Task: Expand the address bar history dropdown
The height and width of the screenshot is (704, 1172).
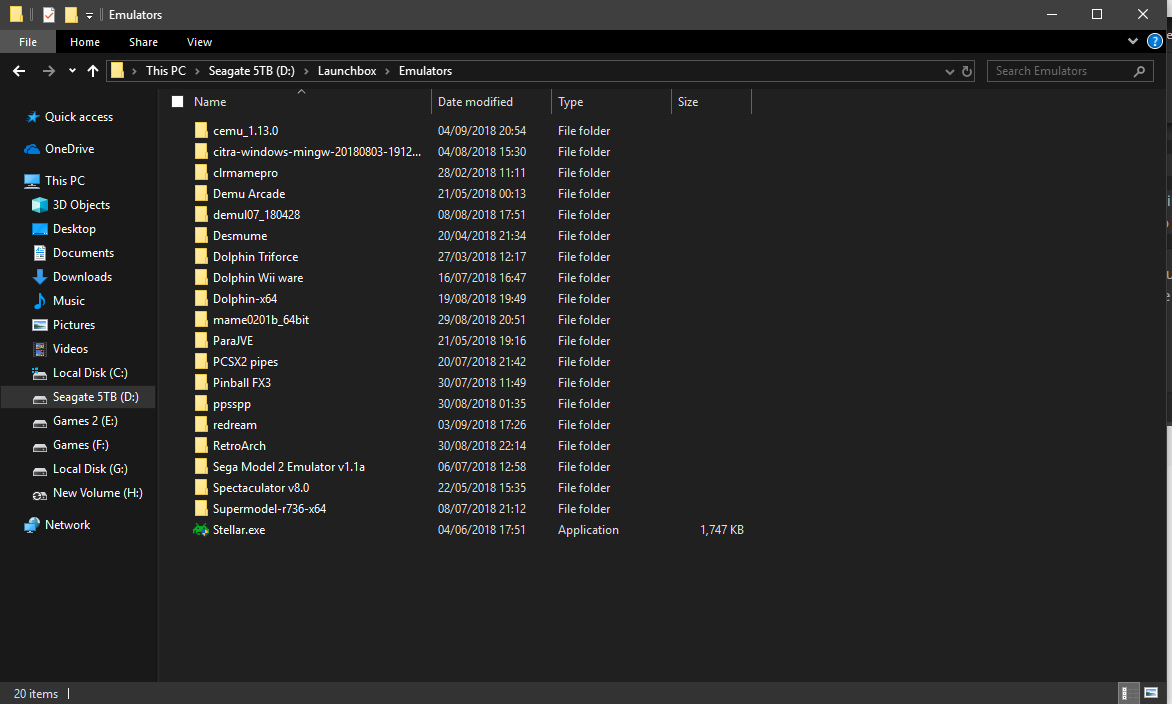Action: [949, 72]
